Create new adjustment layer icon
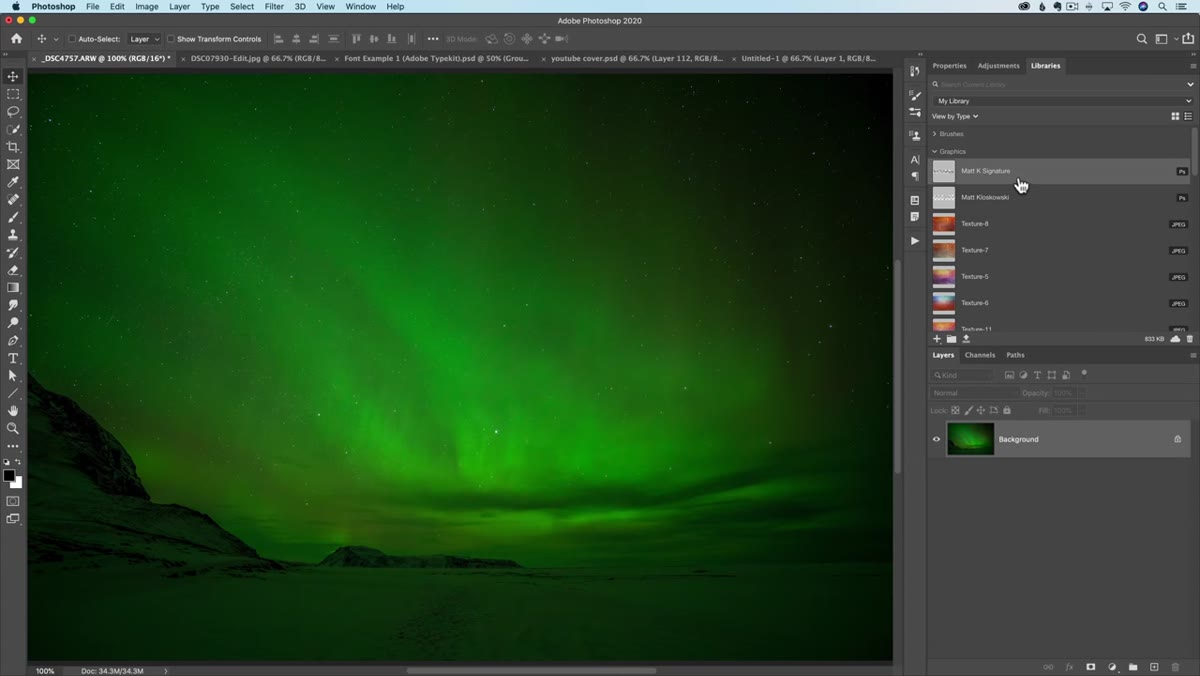 (x=1112, y=667)
